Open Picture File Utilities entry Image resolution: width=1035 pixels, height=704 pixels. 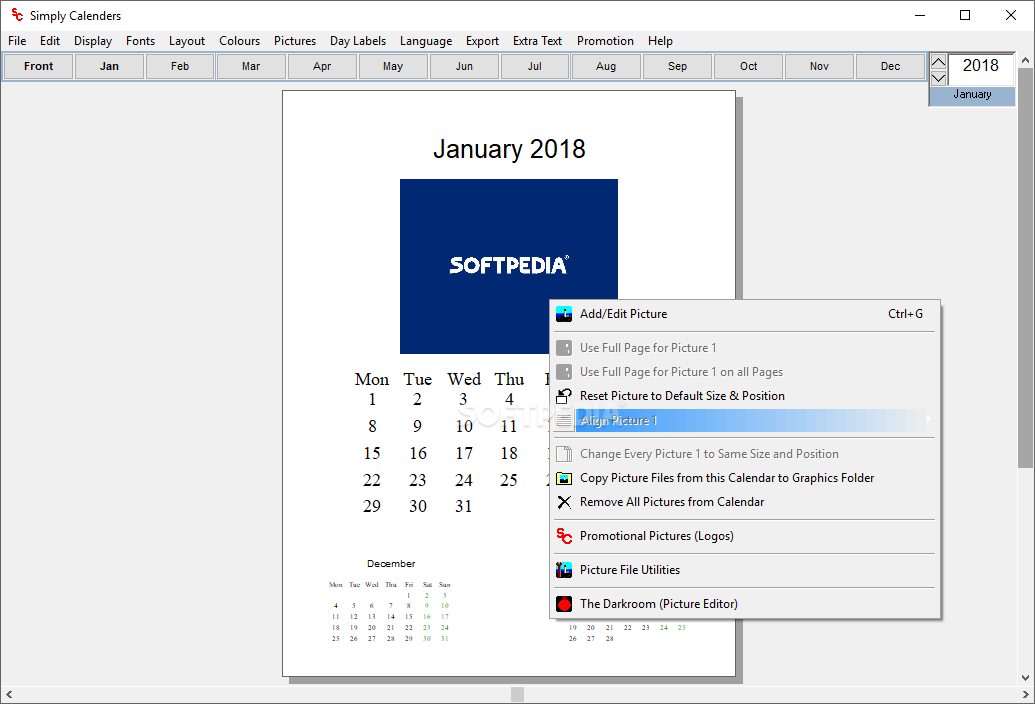[630, 570]
